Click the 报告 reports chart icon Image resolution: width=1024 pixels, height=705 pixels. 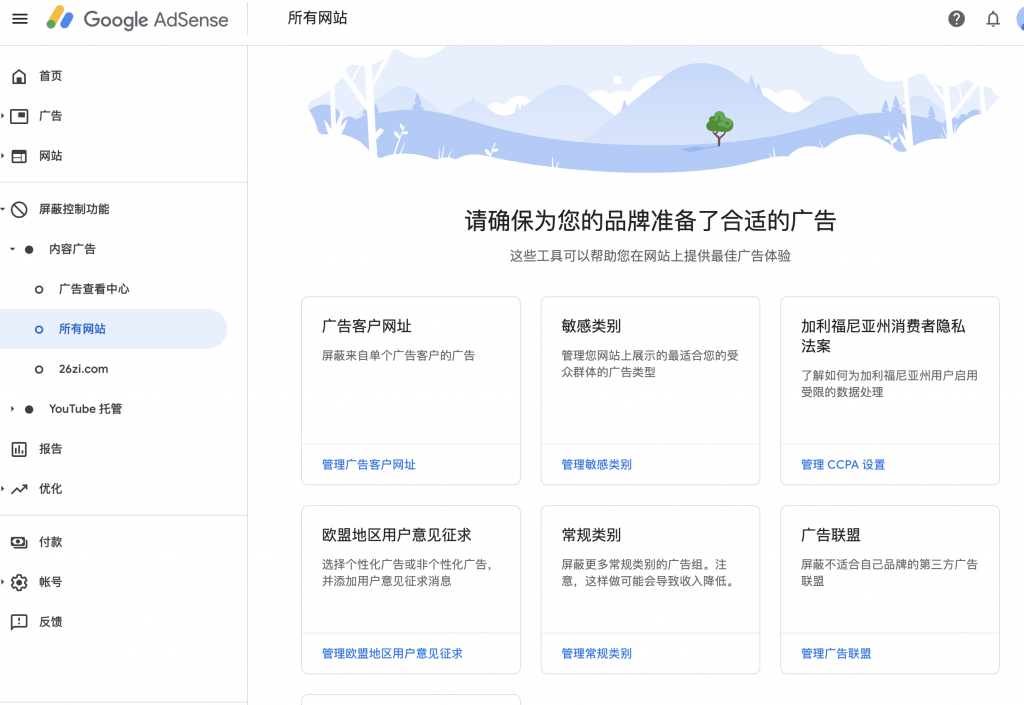(x=19, y=449)
